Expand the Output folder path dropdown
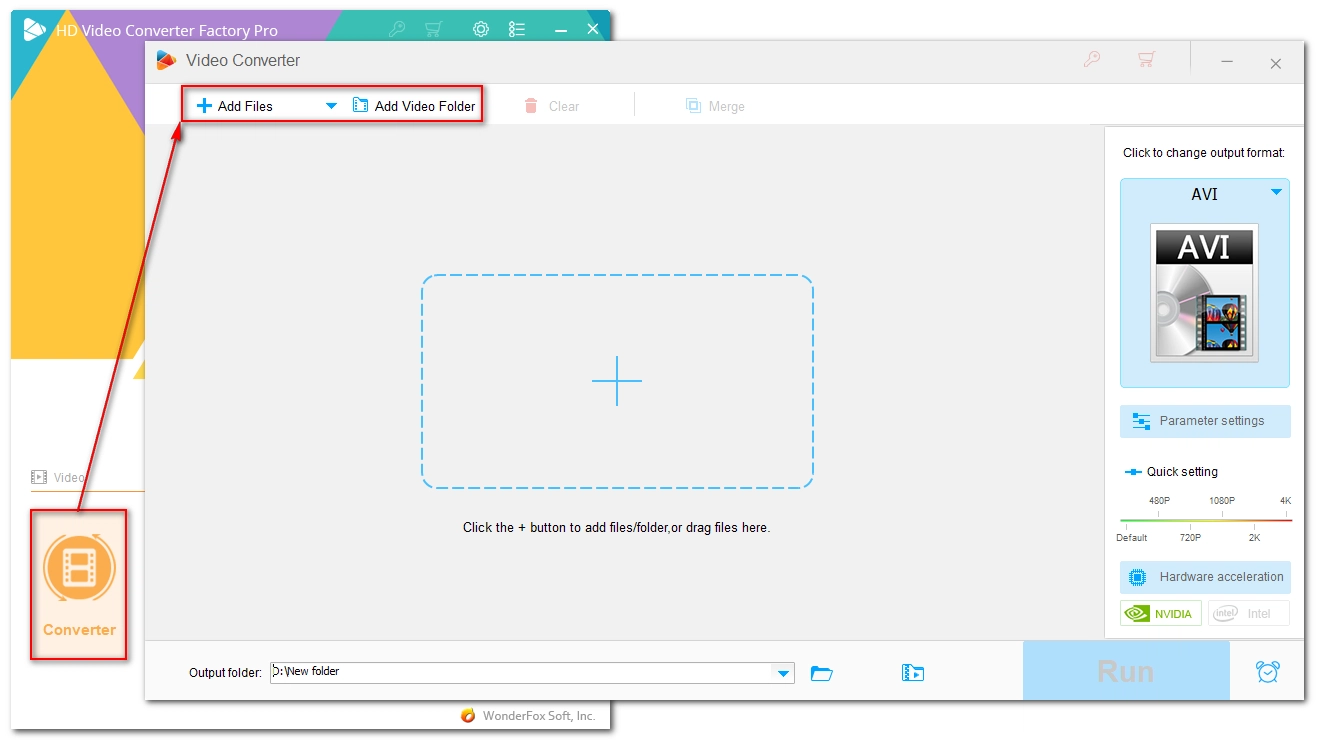The image size is (1320, 740). click(x=784, y=673)
